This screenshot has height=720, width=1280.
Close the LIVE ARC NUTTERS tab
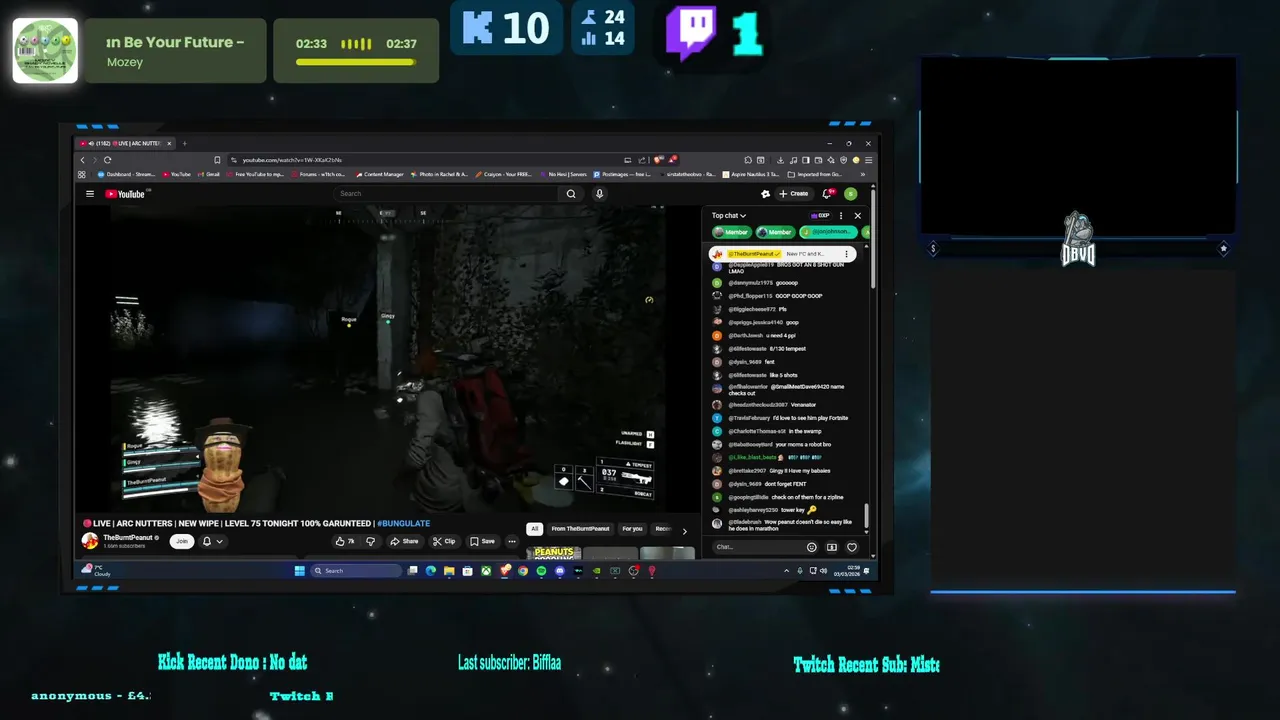pos(168,143)
